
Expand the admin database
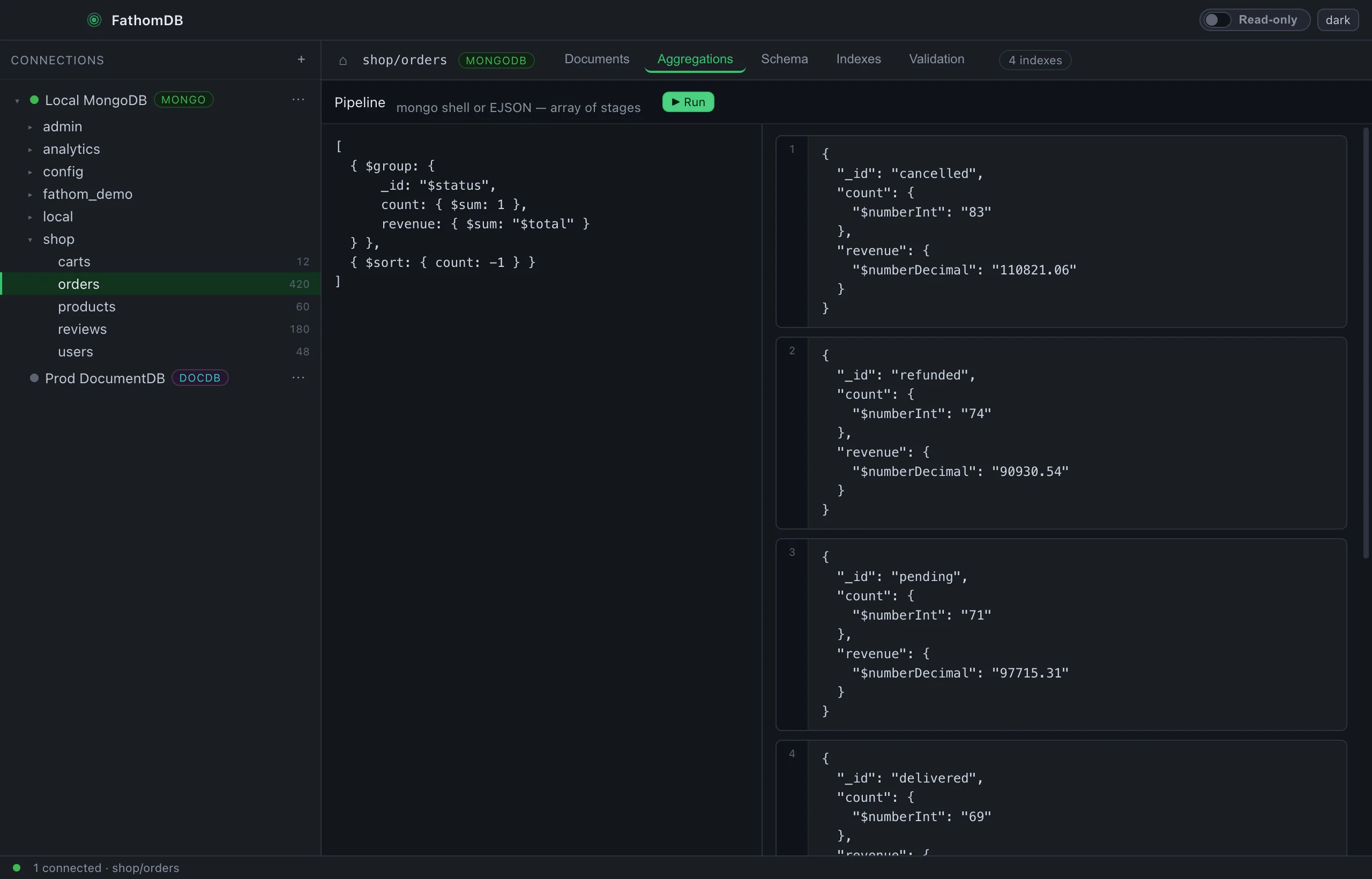click(30, 126)
